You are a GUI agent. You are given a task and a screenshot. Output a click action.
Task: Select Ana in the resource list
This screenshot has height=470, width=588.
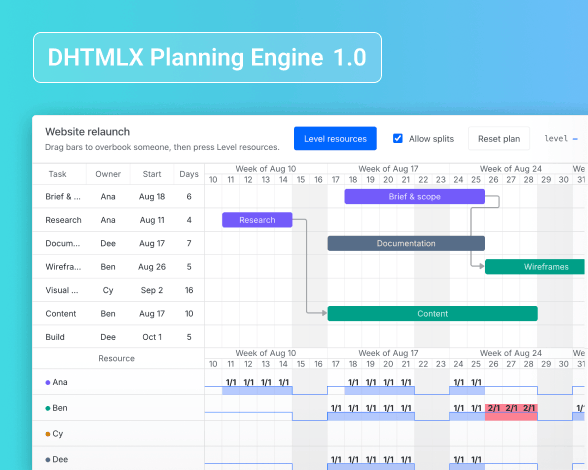[x=60, y=382]
